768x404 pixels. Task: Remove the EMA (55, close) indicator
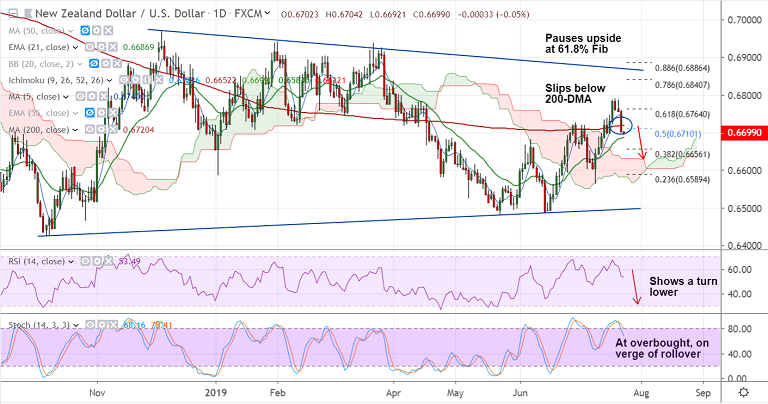(113, 113)
